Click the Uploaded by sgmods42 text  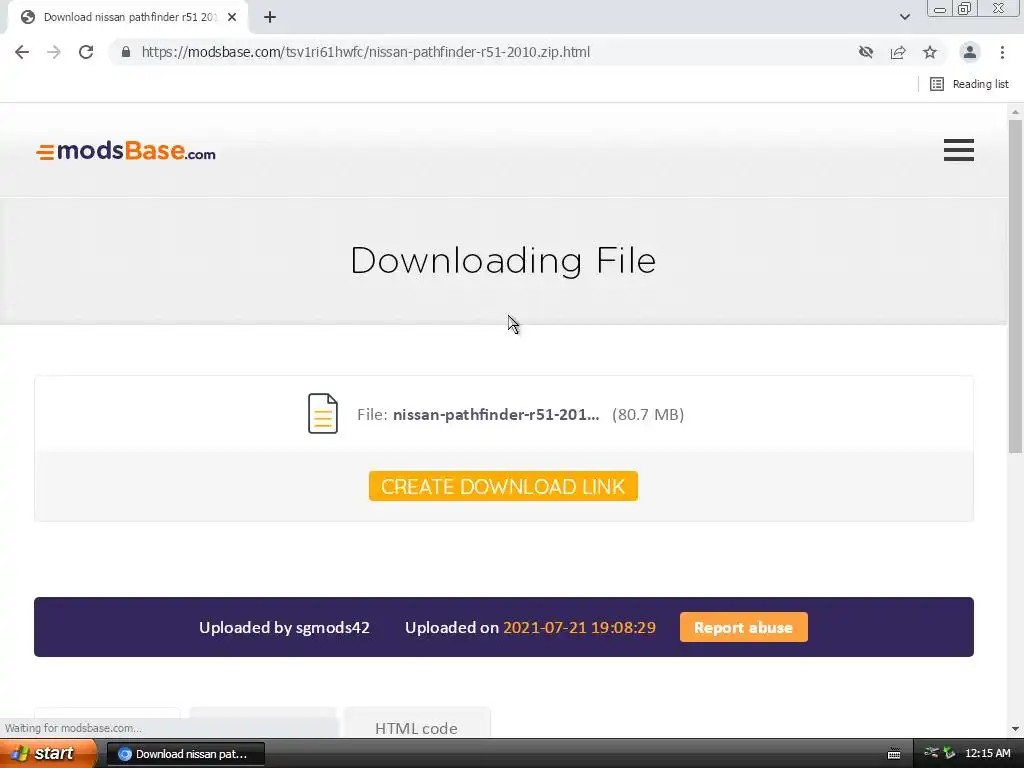pos(284,628)
